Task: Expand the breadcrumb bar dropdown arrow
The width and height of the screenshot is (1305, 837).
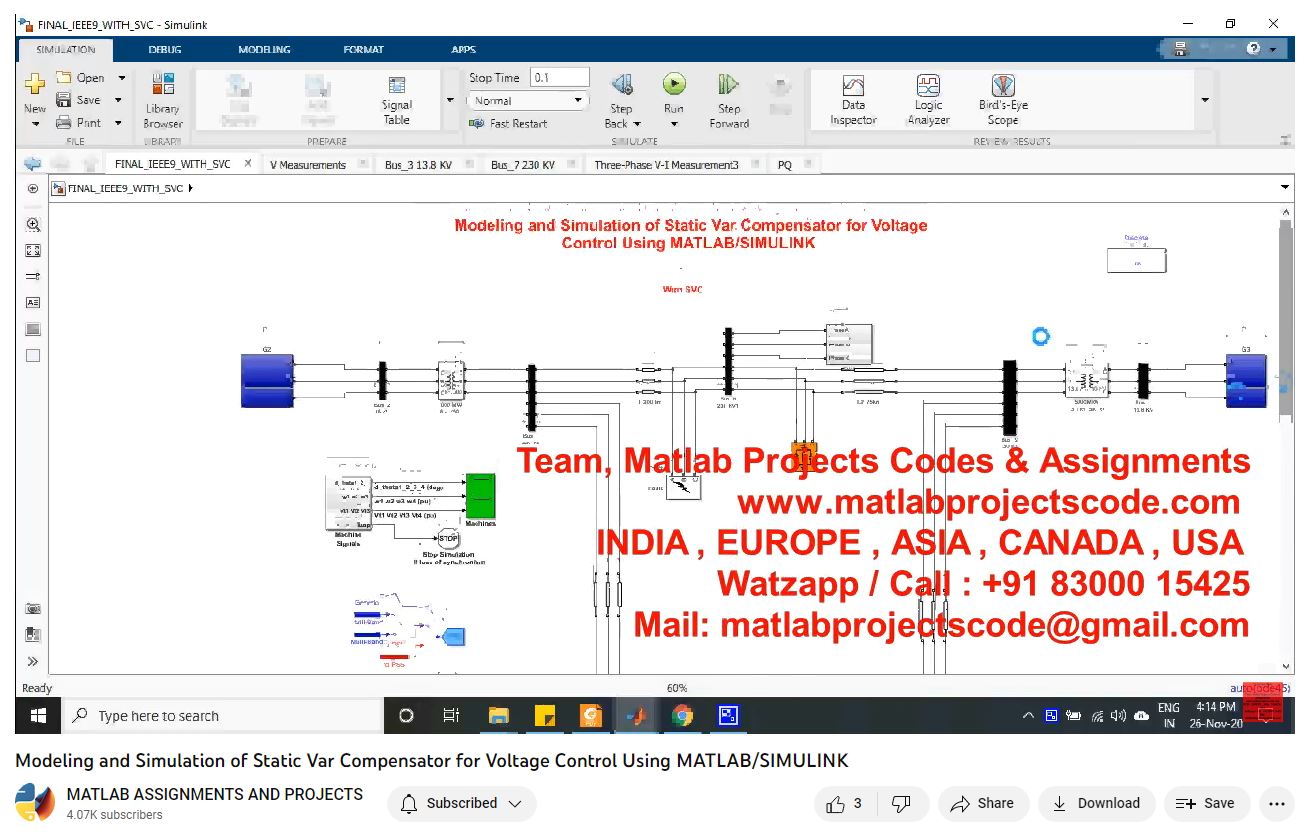Action: (x=1285, y=188)
